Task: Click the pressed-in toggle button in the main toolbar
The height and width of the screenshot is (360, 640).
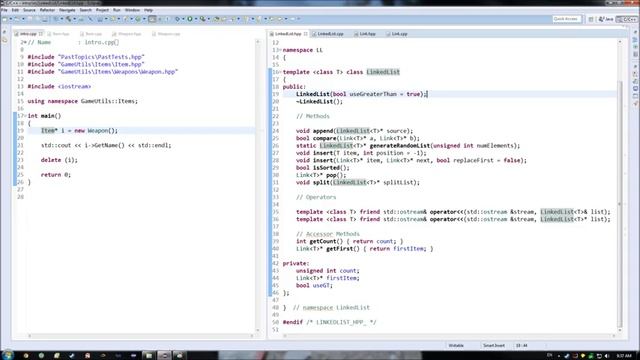Action: [x=152, y=19]
